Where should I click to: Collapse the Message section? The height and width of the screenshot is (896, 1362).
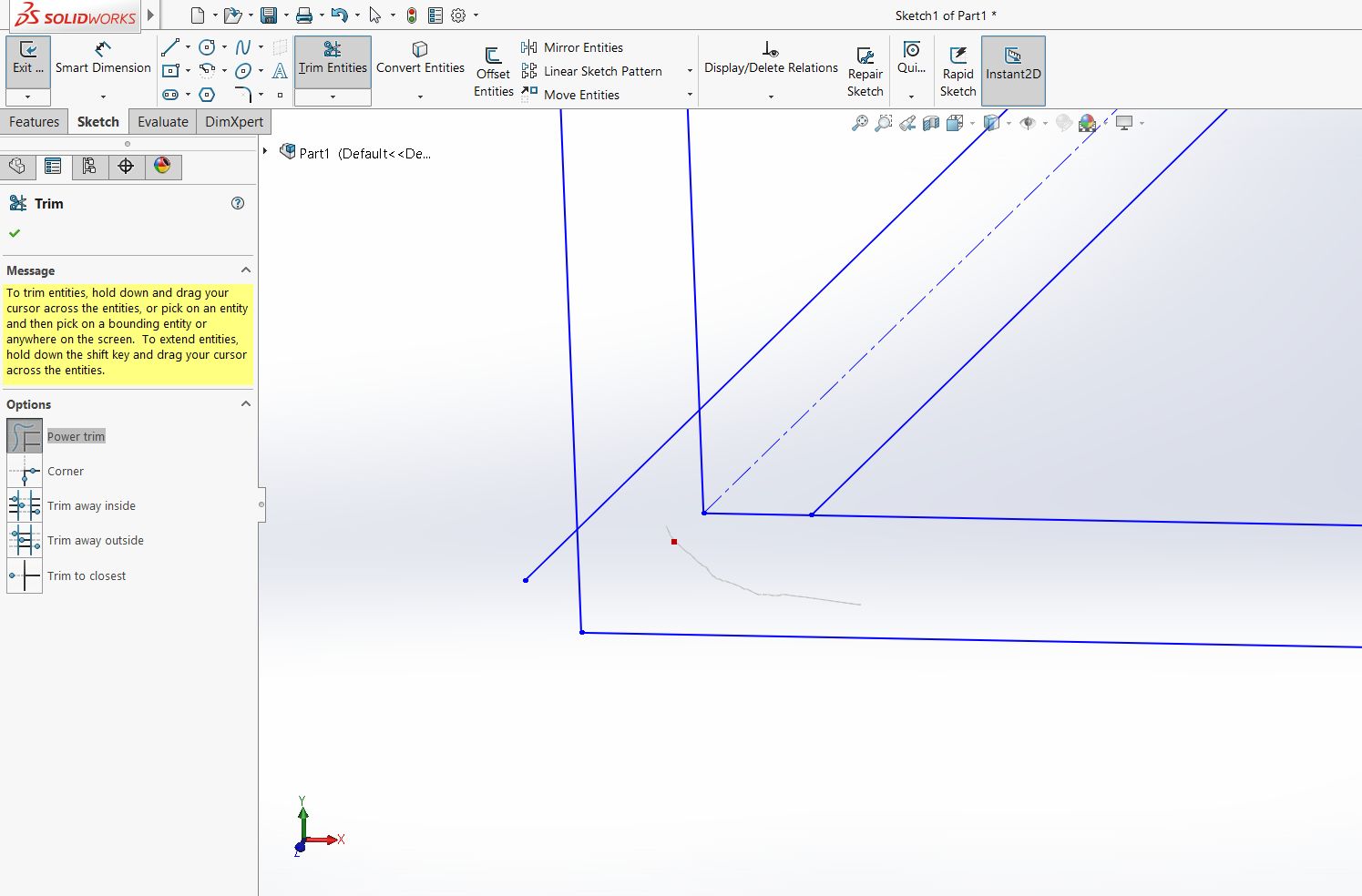pos(245,270)
